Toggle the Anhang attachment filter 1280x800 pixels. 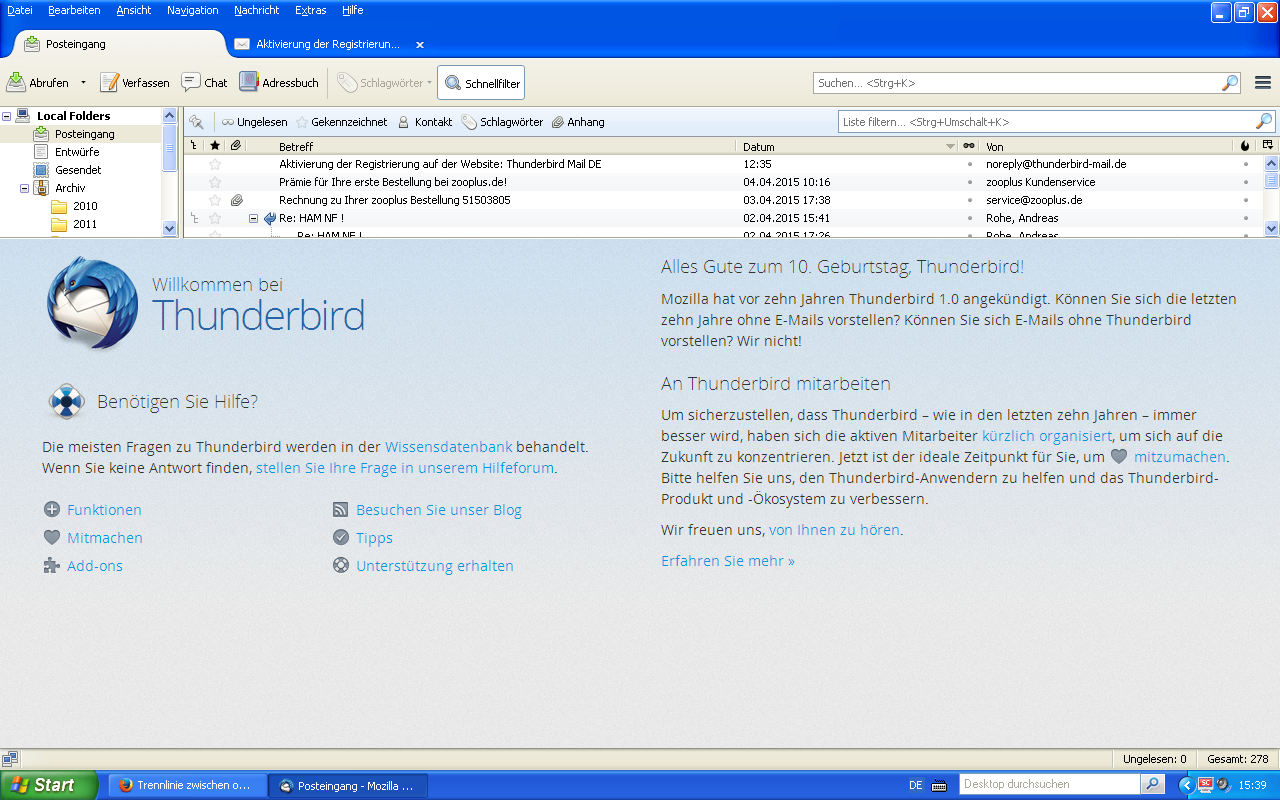pos(578,122)
